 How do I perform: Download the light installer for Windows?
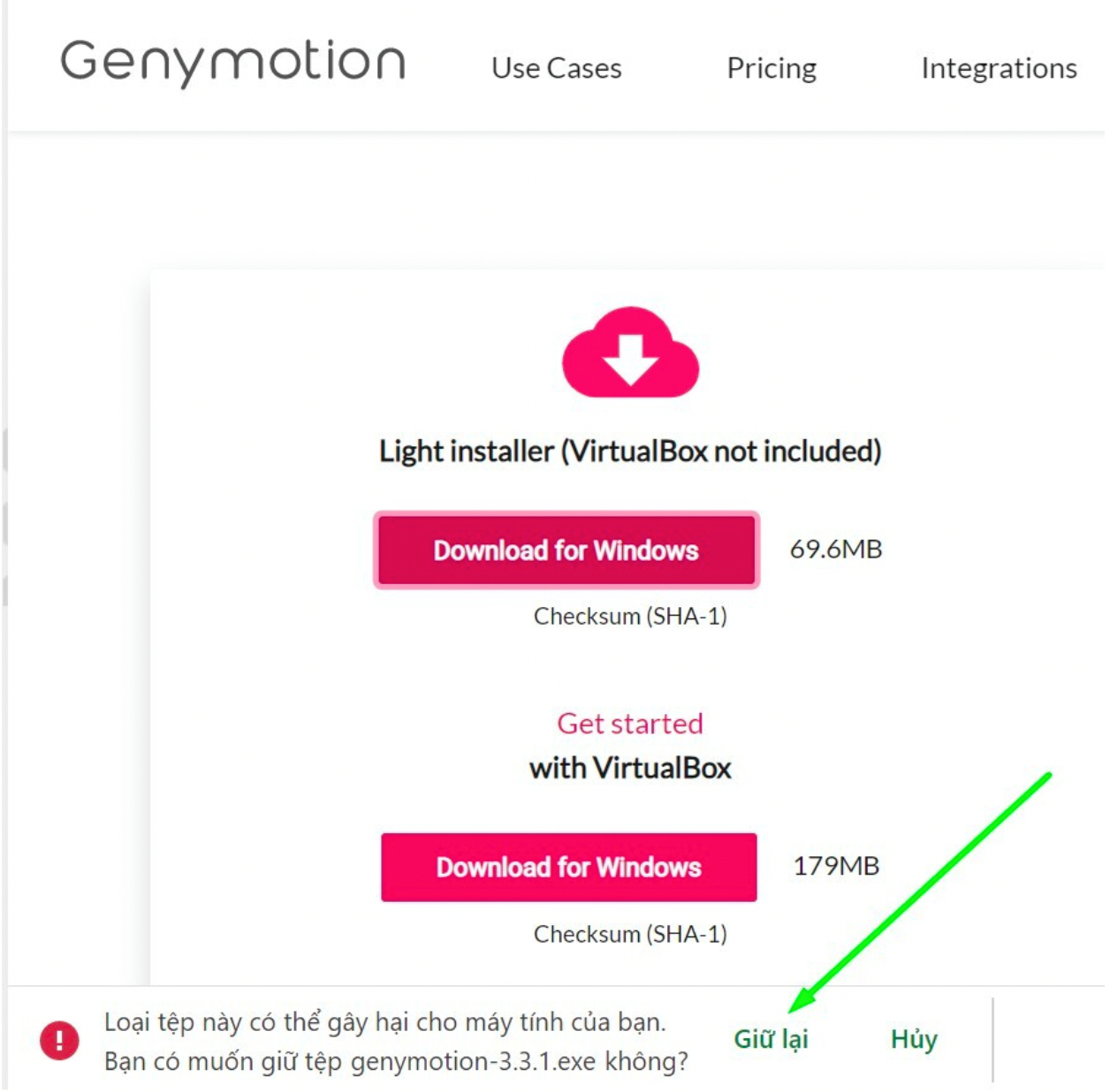[566, 550]
